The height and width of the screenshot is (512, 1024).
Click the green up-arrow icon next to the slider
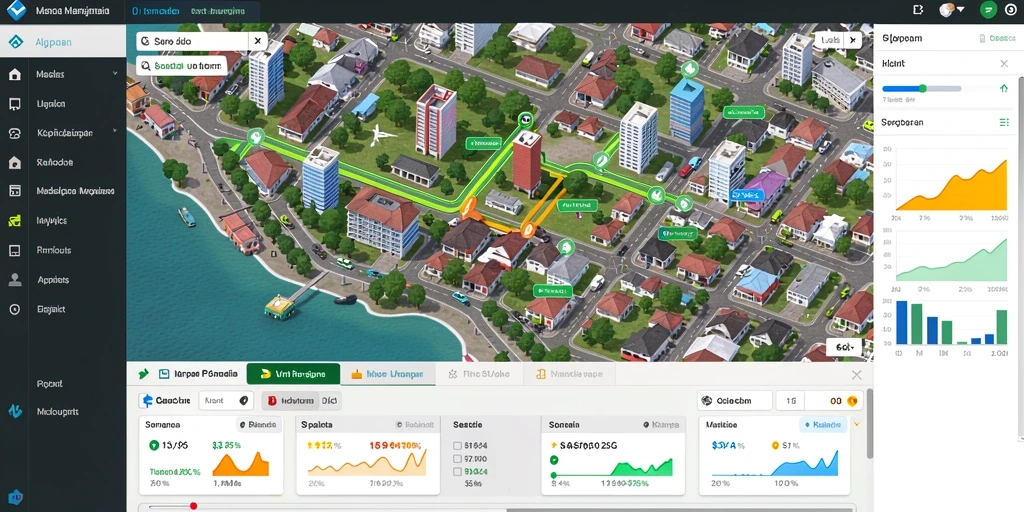coord(1004,88)
